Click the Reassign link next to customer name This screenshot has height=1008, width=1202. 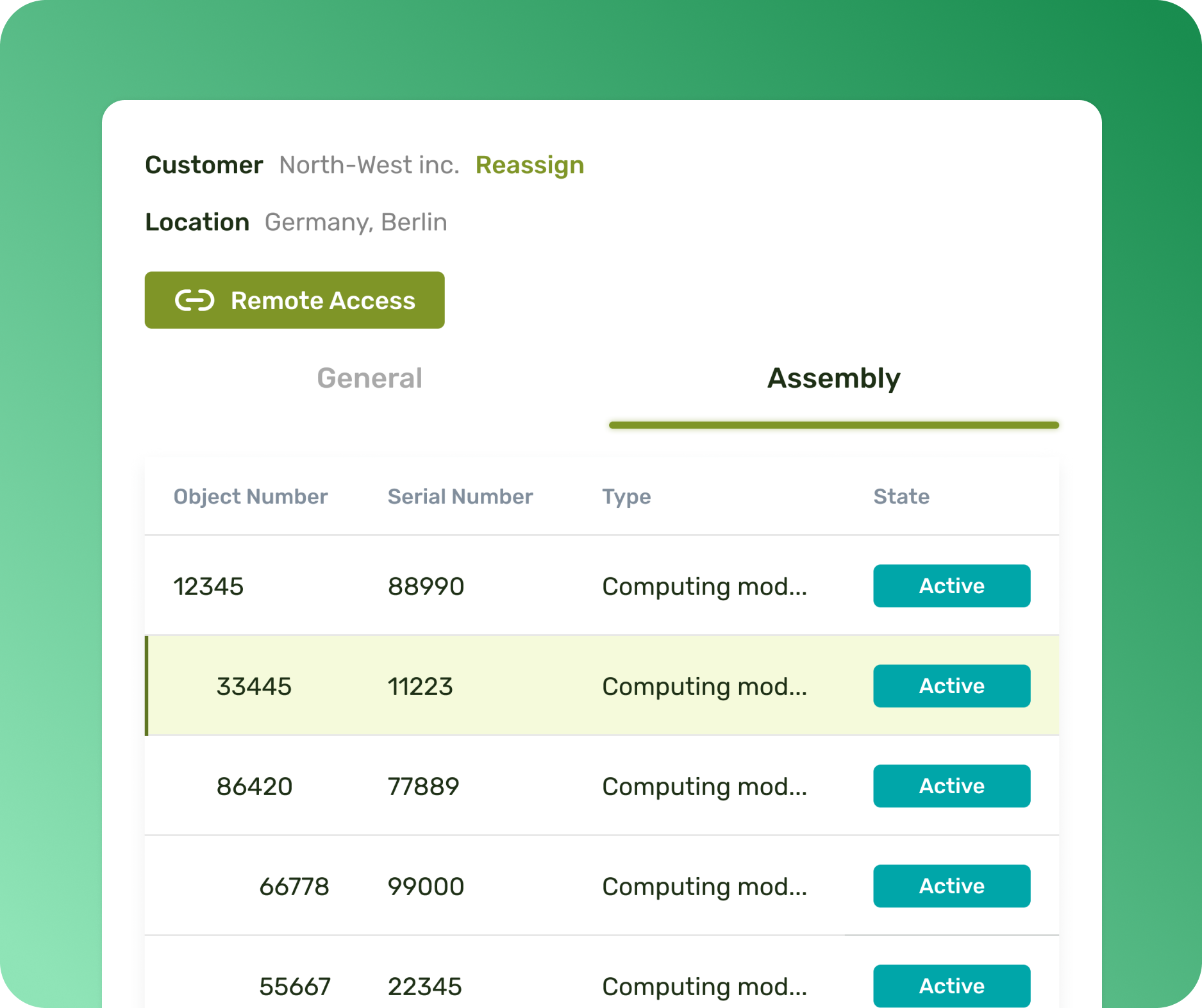tap(530, 165)
